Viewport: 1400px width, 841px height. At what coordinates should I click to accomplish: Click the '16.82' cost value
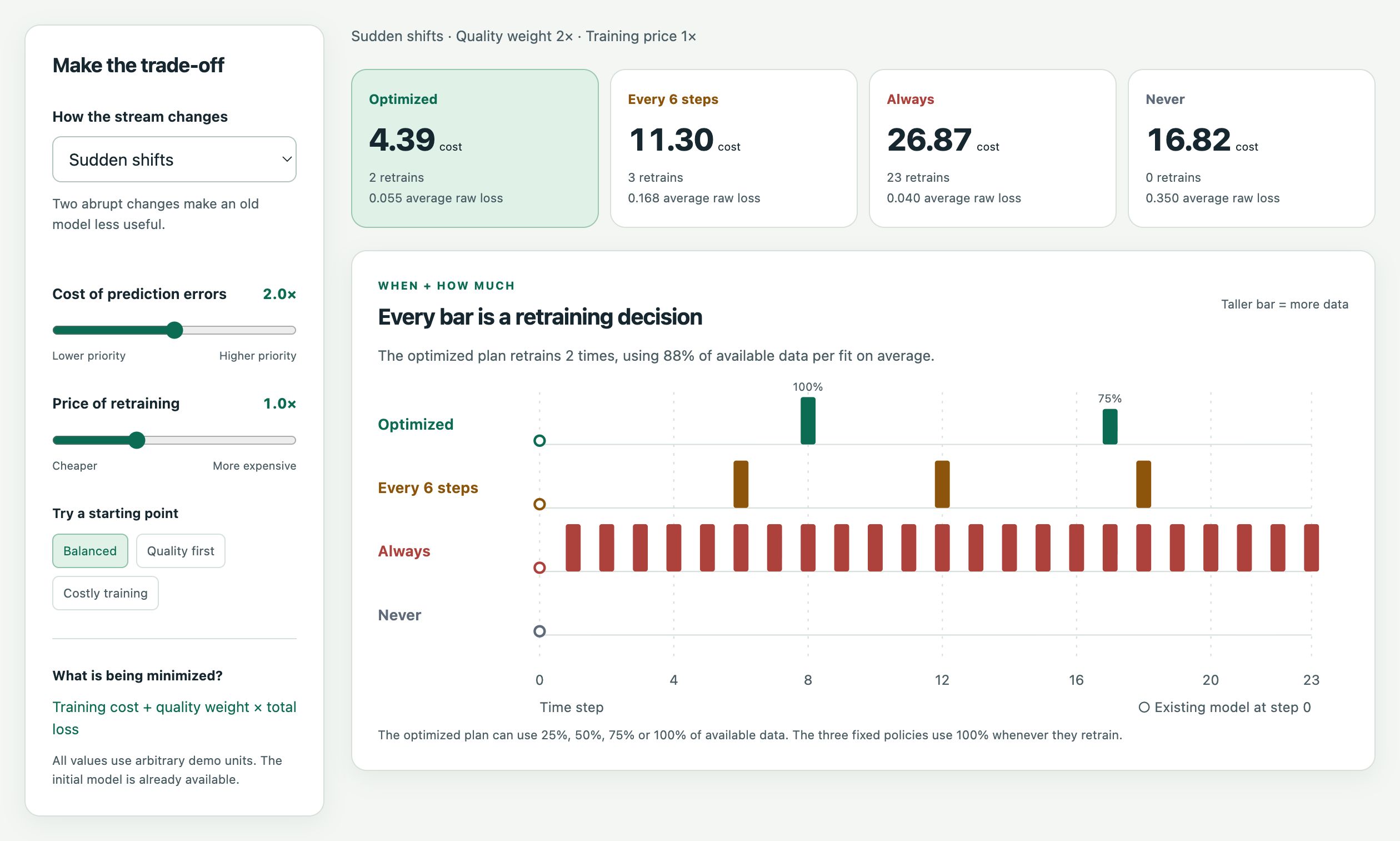(x=1189, y=140)
